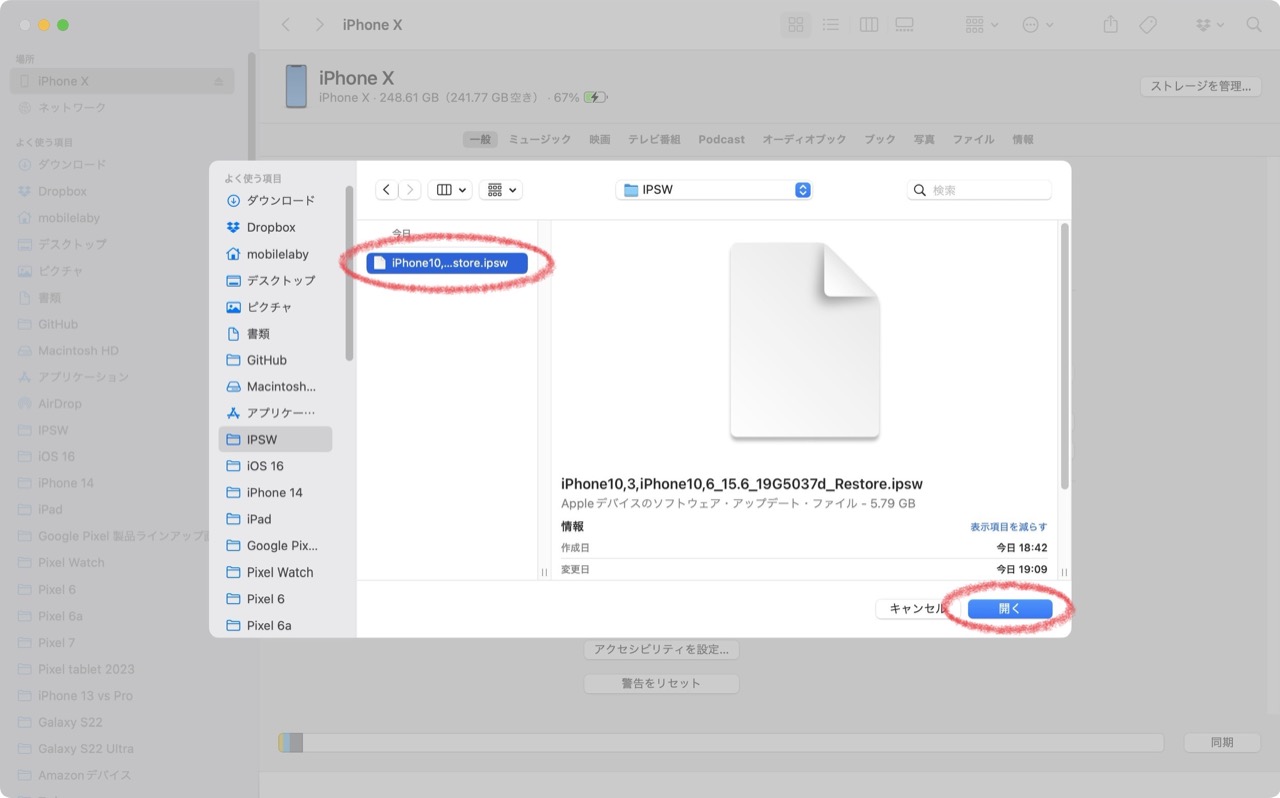Select iPhone10 restore.ipsw file in list
The image size is (1280, 798).
click(x=447, y=263)
